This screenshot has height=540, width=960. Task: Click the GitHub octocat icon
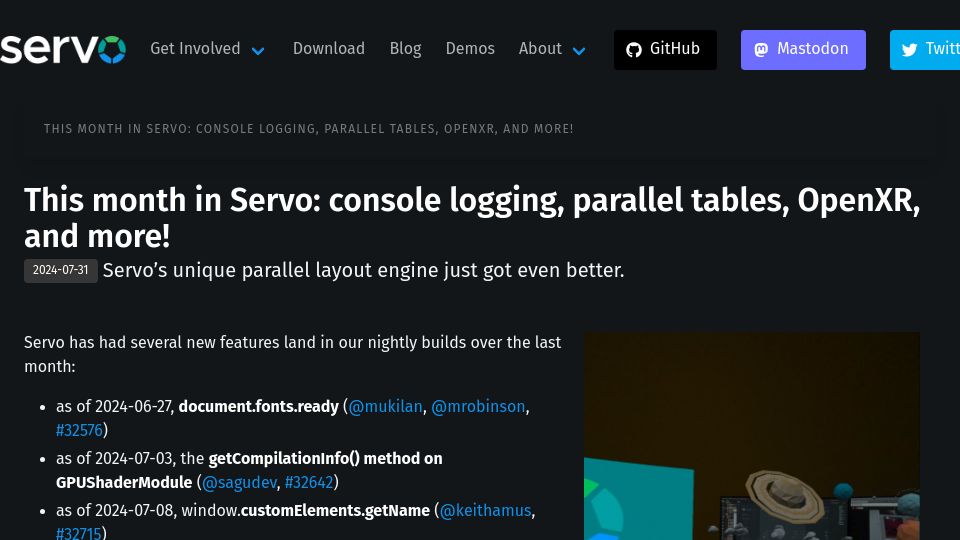[x=634, y=50]
